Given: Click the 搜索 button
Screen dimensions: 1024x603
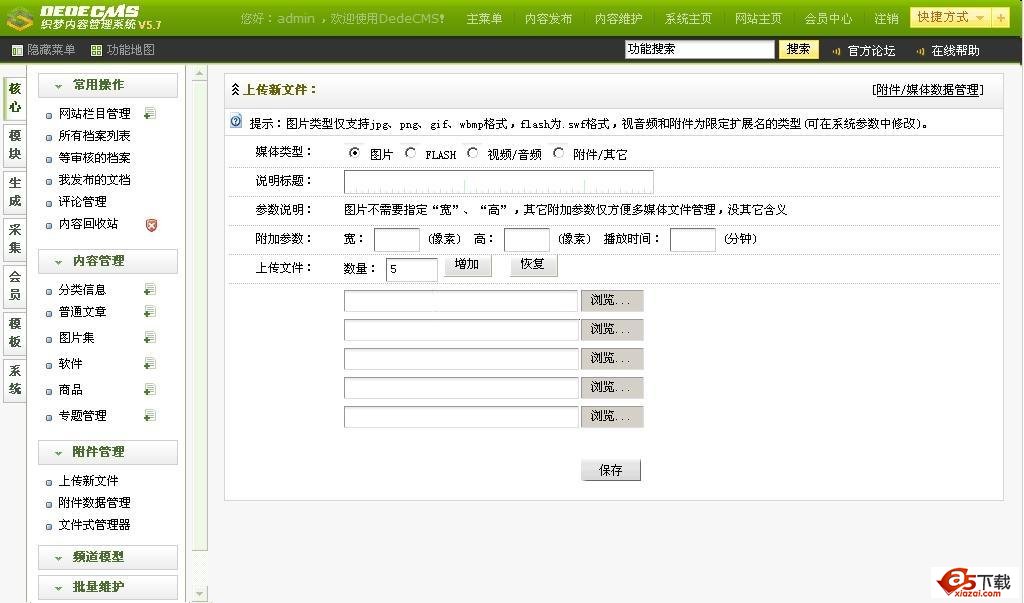Looking at the screenshot, I should point(798,50).
